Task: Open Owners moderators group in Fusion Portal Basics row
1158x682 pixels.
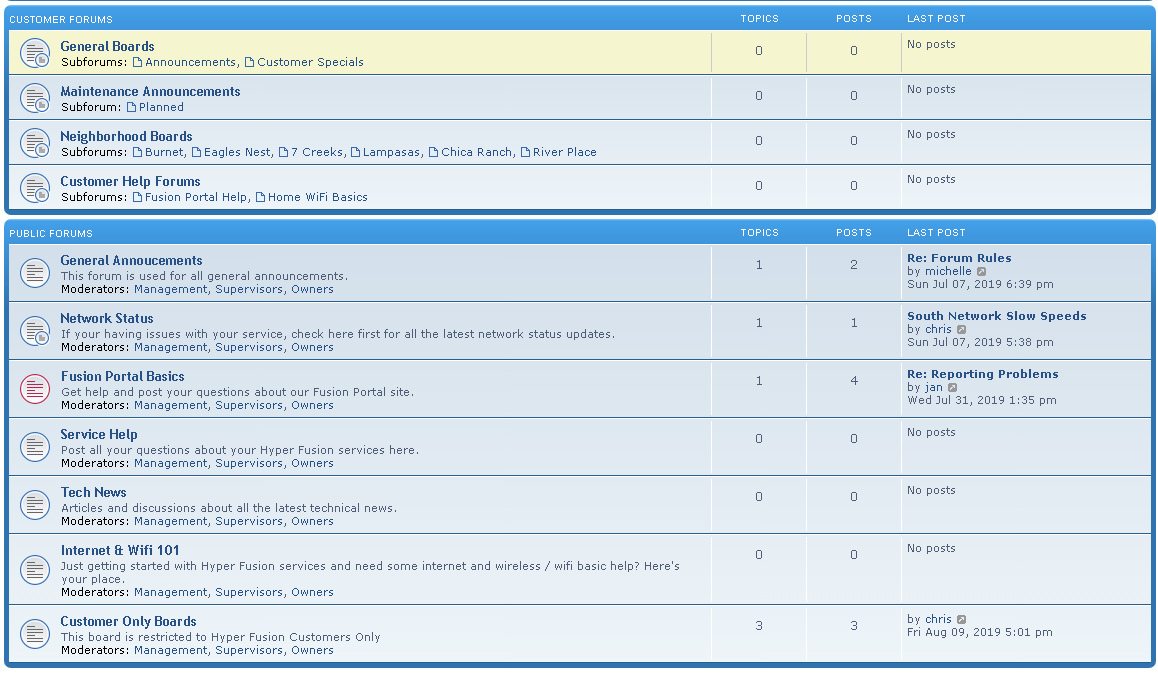Action: (x=312, y=406)
